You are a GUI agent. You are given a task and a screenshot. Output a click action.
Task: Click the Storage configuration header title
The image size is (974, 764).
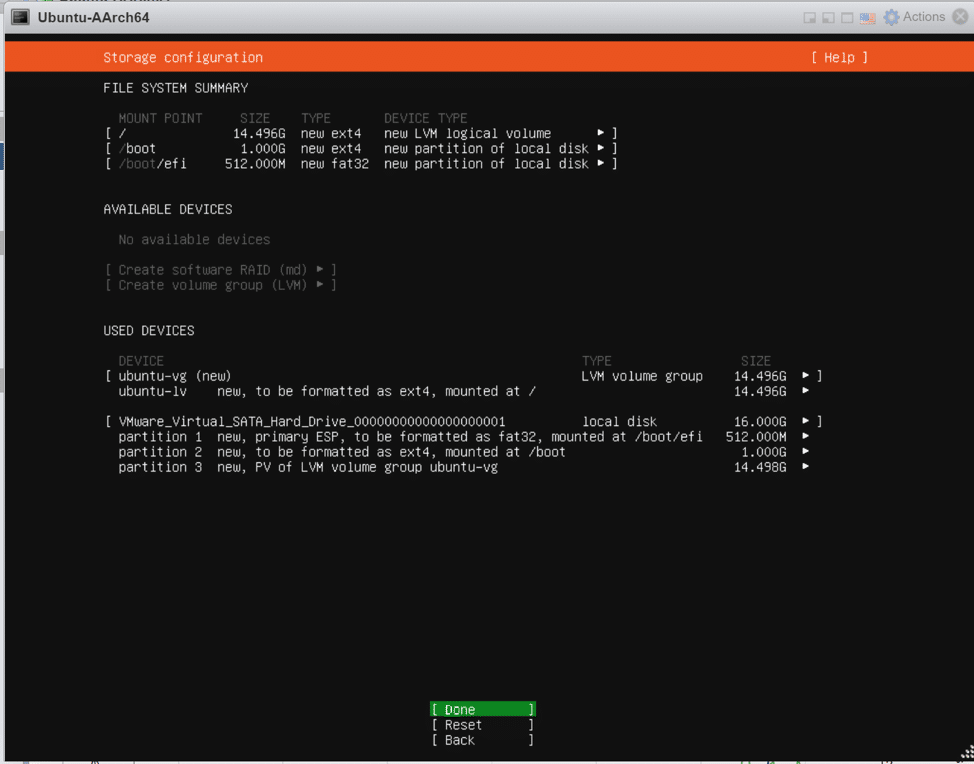(183, 58)
